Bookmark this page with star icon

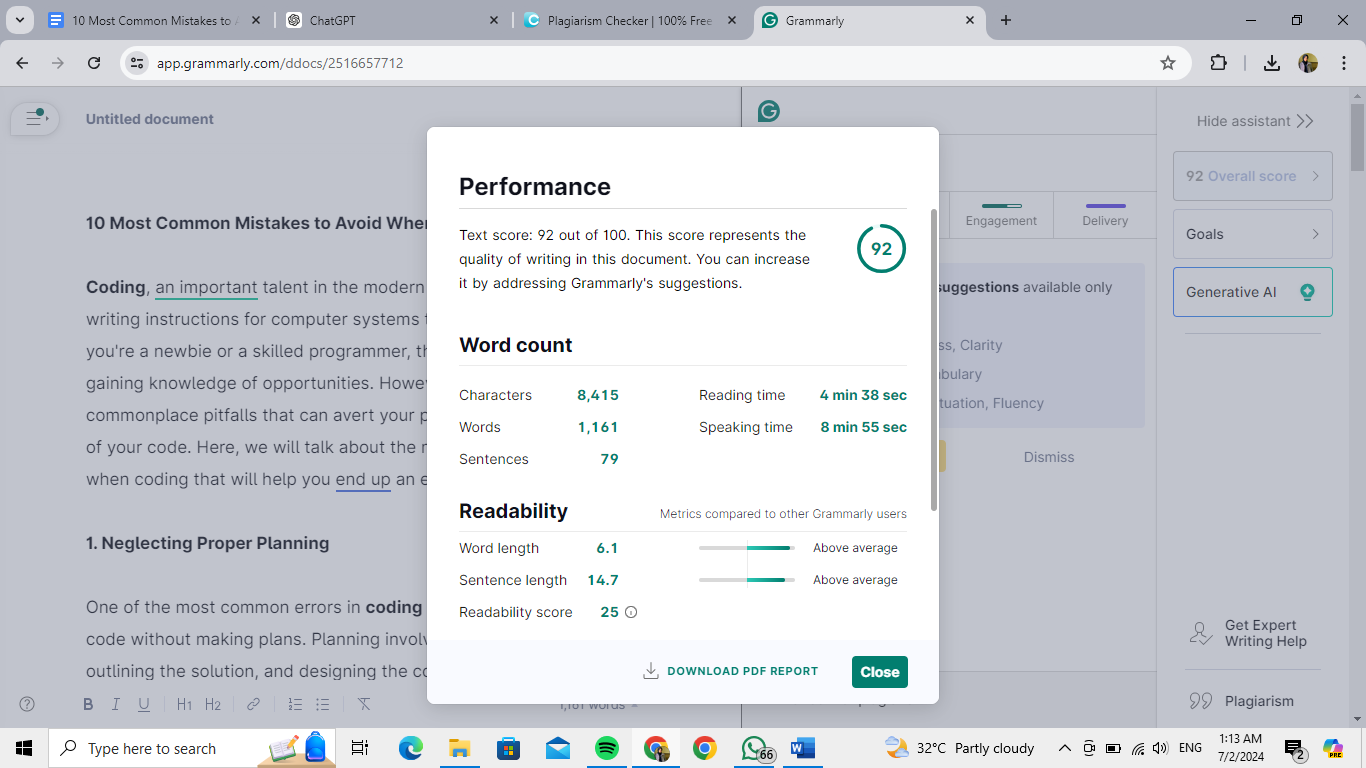1168,63
